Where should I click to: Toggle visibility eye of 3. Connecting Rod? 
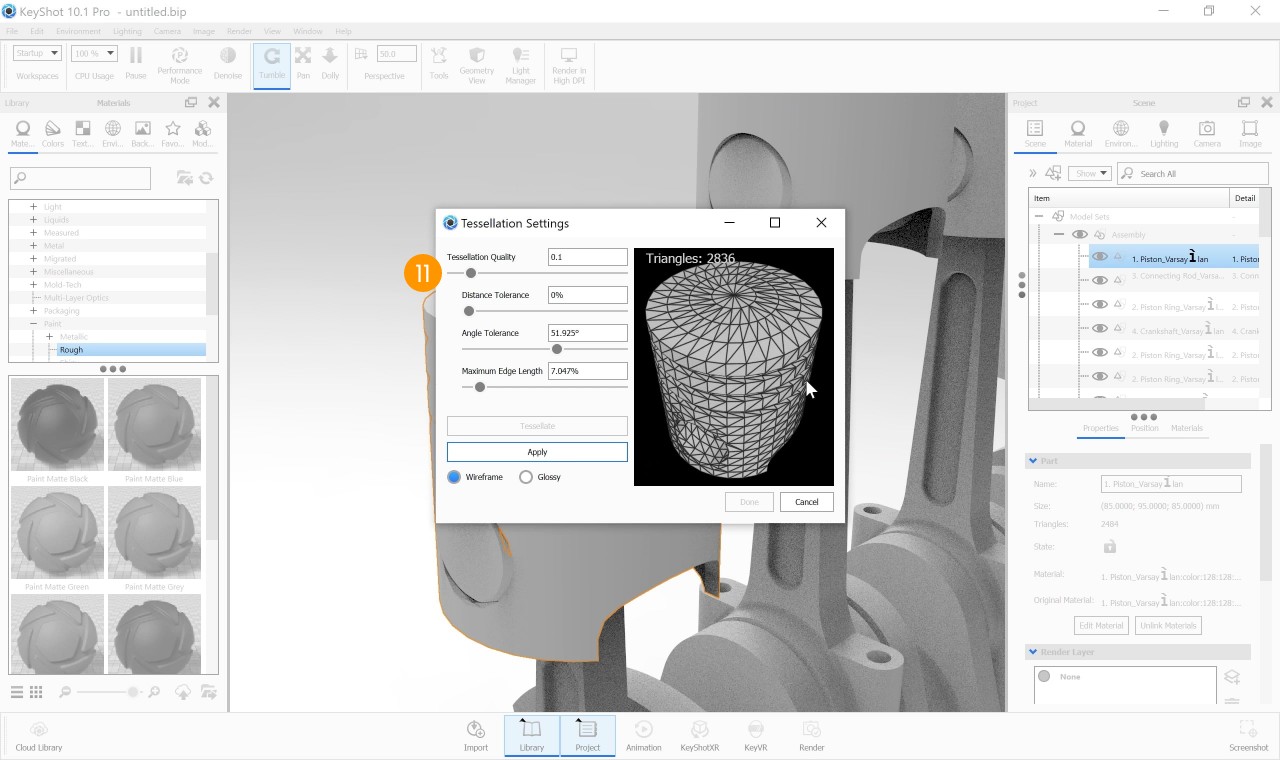click(x=1100, y=281)
